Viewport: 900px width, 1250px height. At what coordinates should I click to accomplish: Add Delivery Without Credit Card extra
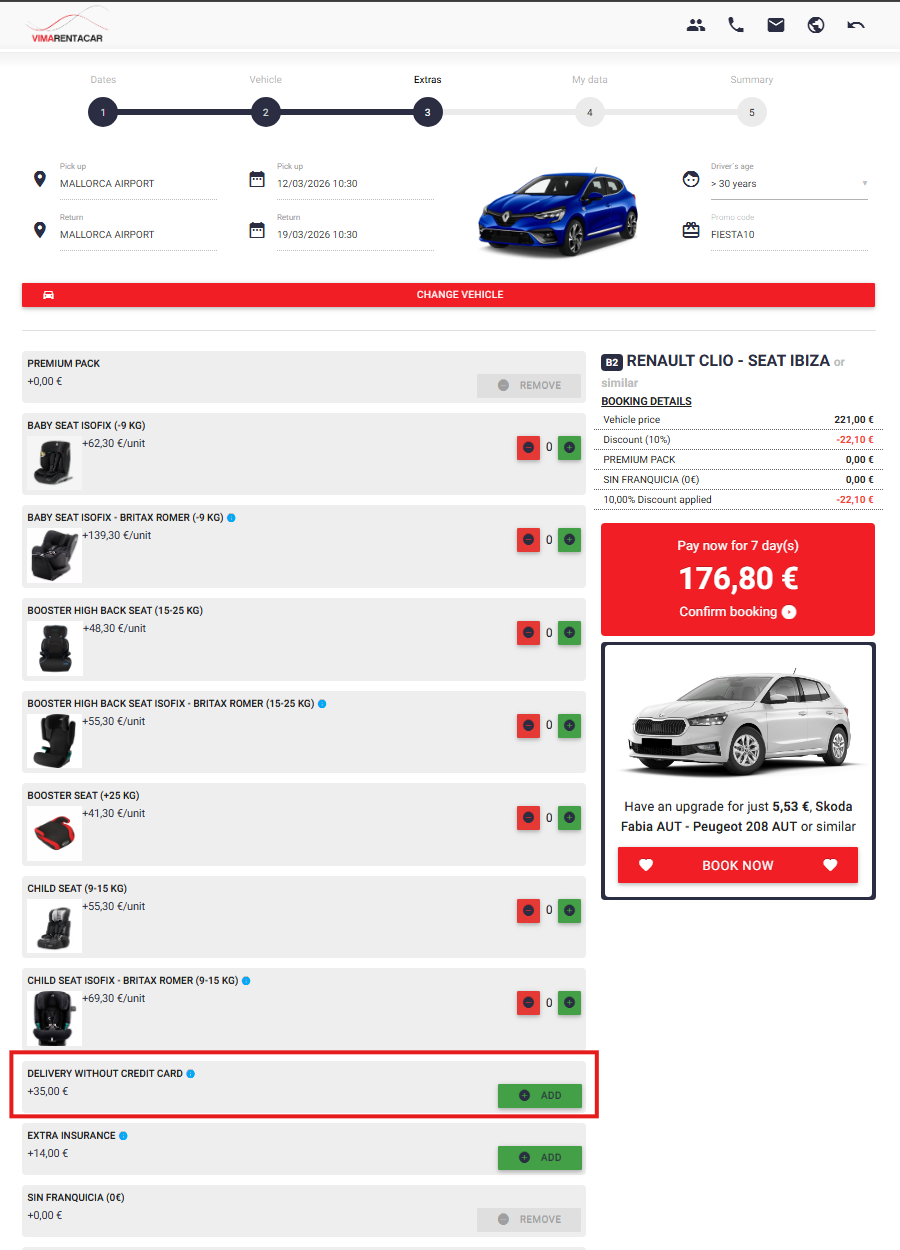pos(540,1096)
